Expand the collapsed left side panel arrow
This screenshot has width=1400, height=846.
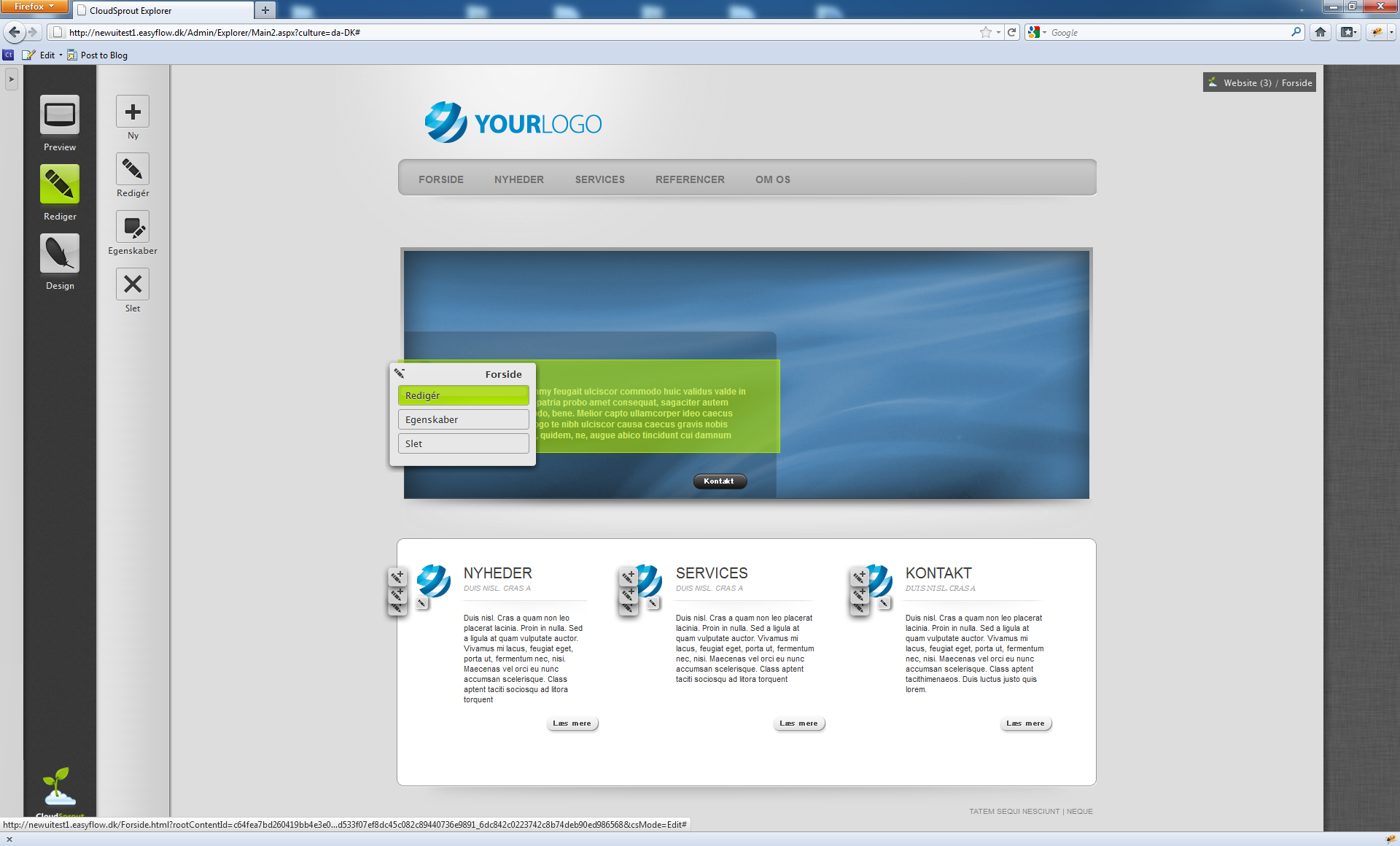click(11, 79)
